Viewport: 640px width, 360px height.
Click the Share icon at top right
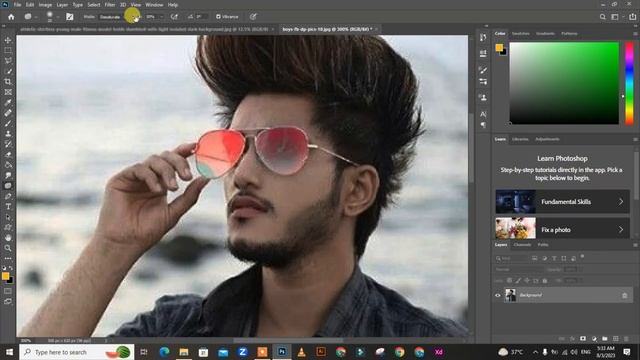632,17
